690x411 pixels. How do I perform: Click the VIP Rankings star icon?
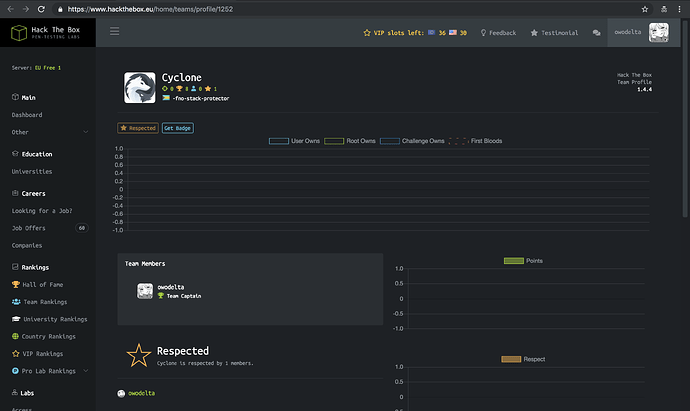click(16, 354)
